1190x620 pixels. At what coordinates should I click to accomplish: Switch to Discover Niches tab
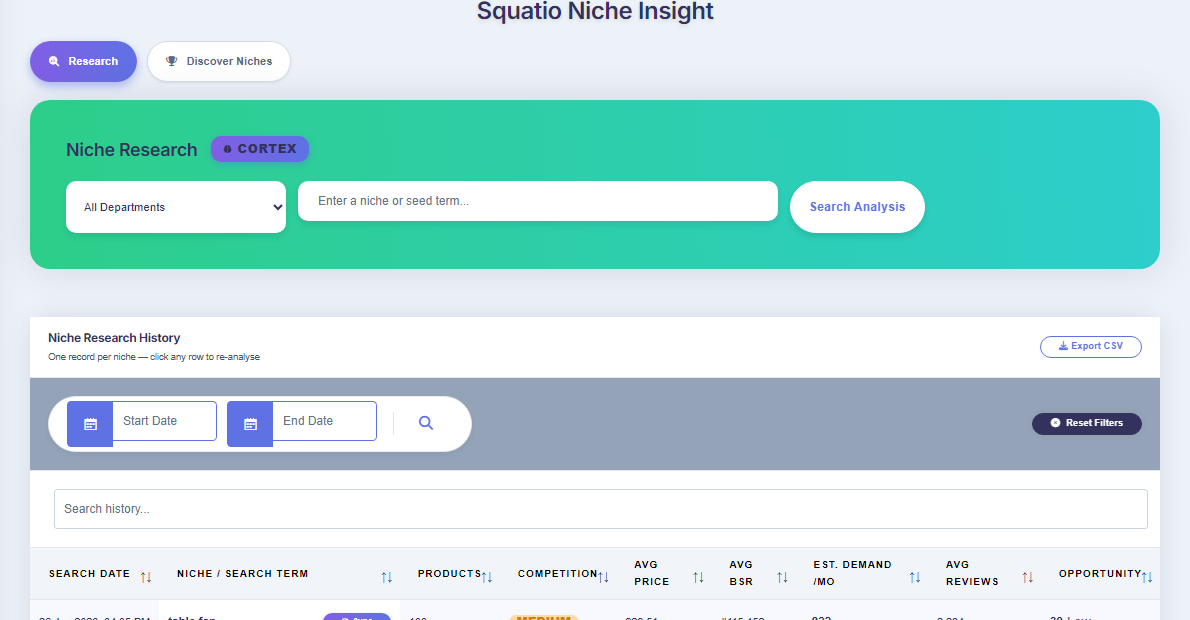[219, 61]
